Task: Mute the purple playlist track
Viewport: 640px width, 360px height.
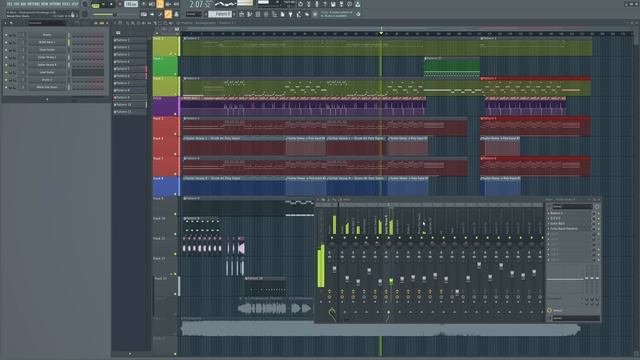Action: point(176,113)
